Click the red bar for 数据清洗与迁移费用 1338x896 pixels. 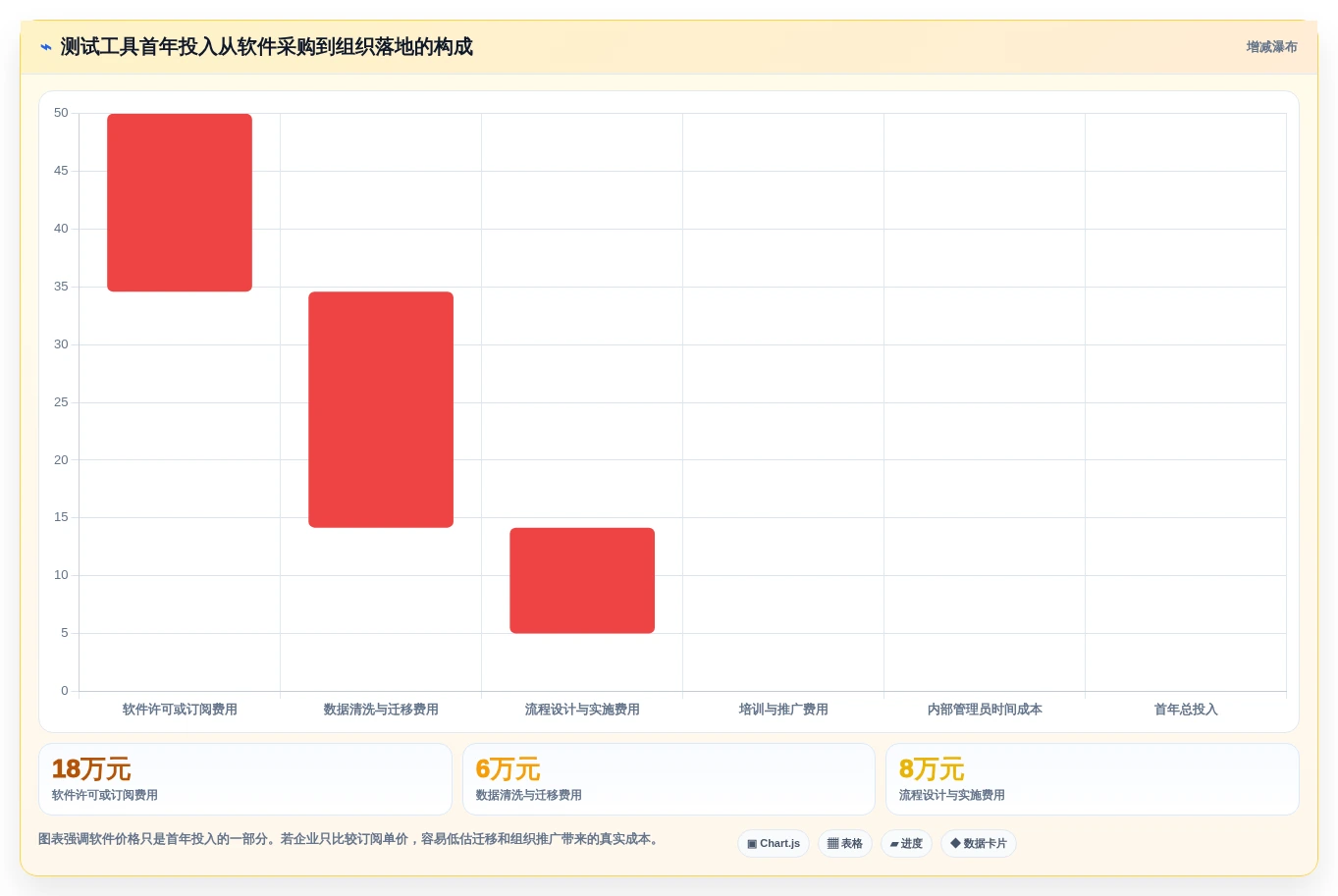381,409
